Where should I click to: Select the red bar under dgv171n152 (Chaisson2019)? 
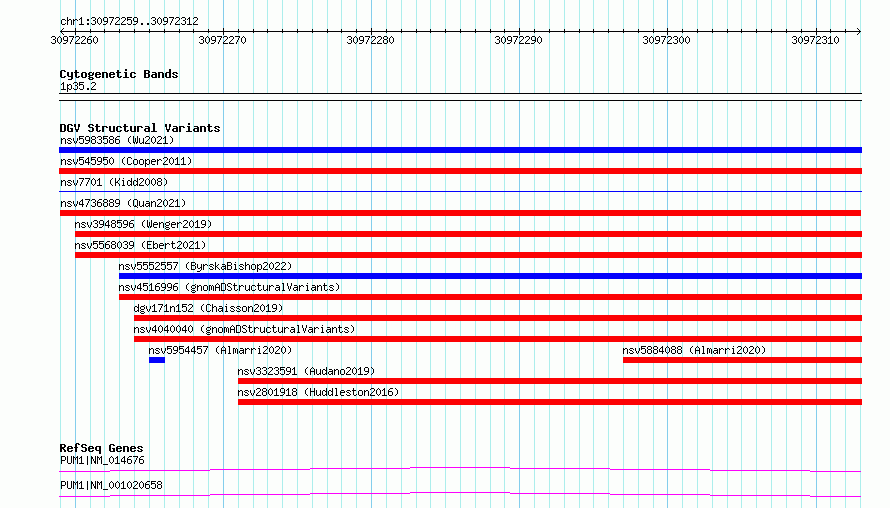tap(498, 318)
